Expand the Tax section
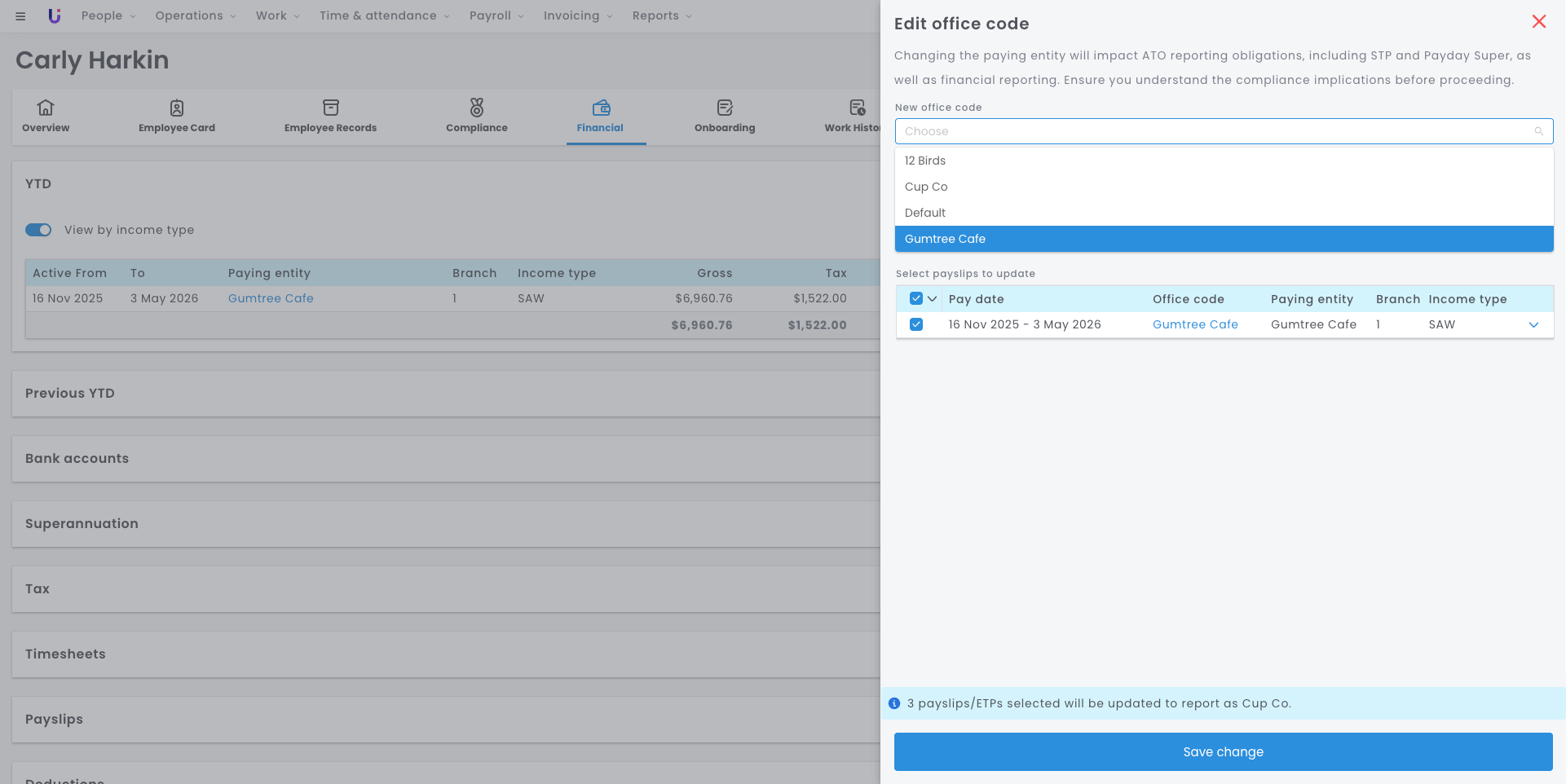This screenshot has width=1566, height=784. click(x=446, y=589)
